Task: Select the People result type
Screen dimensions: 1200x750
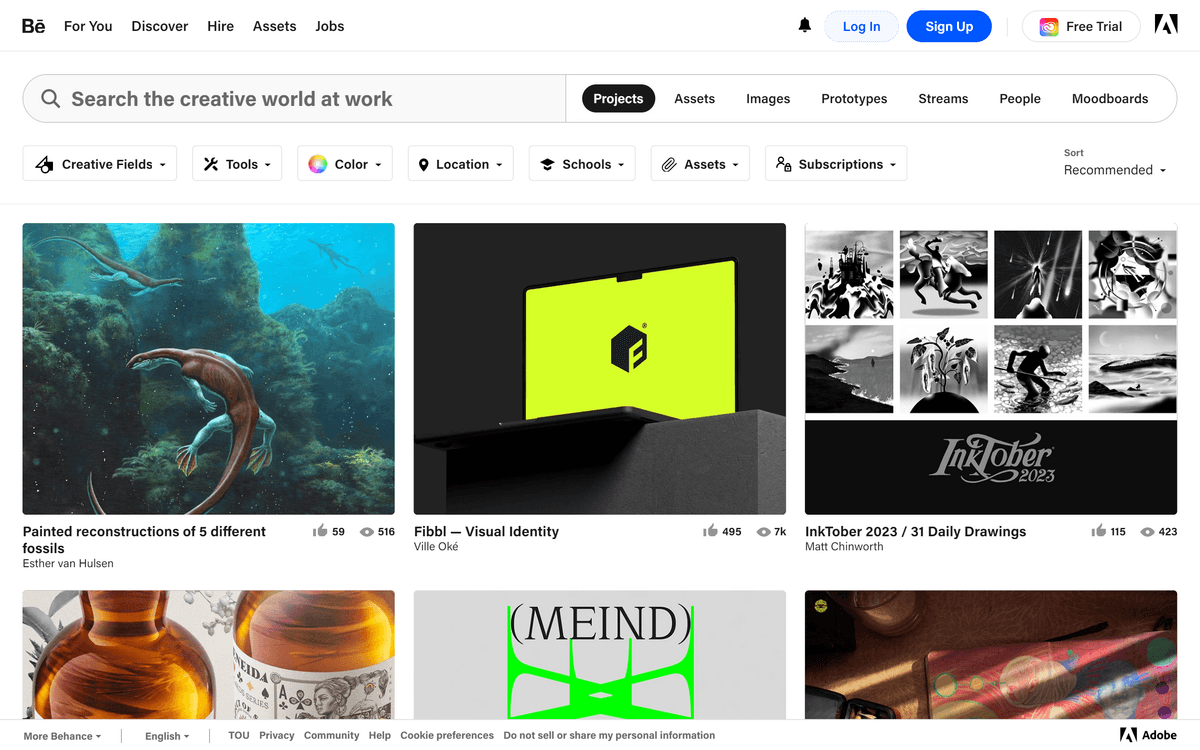Action: (x=1020, y=98)
